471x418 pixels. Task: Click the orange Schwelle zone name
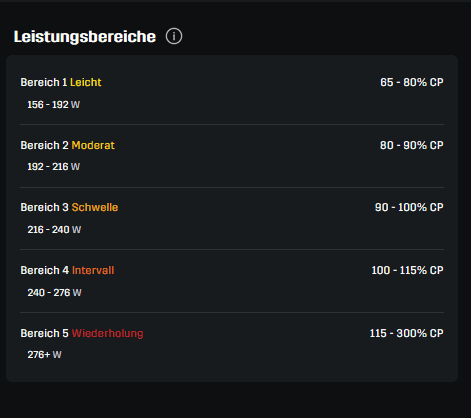95,207
